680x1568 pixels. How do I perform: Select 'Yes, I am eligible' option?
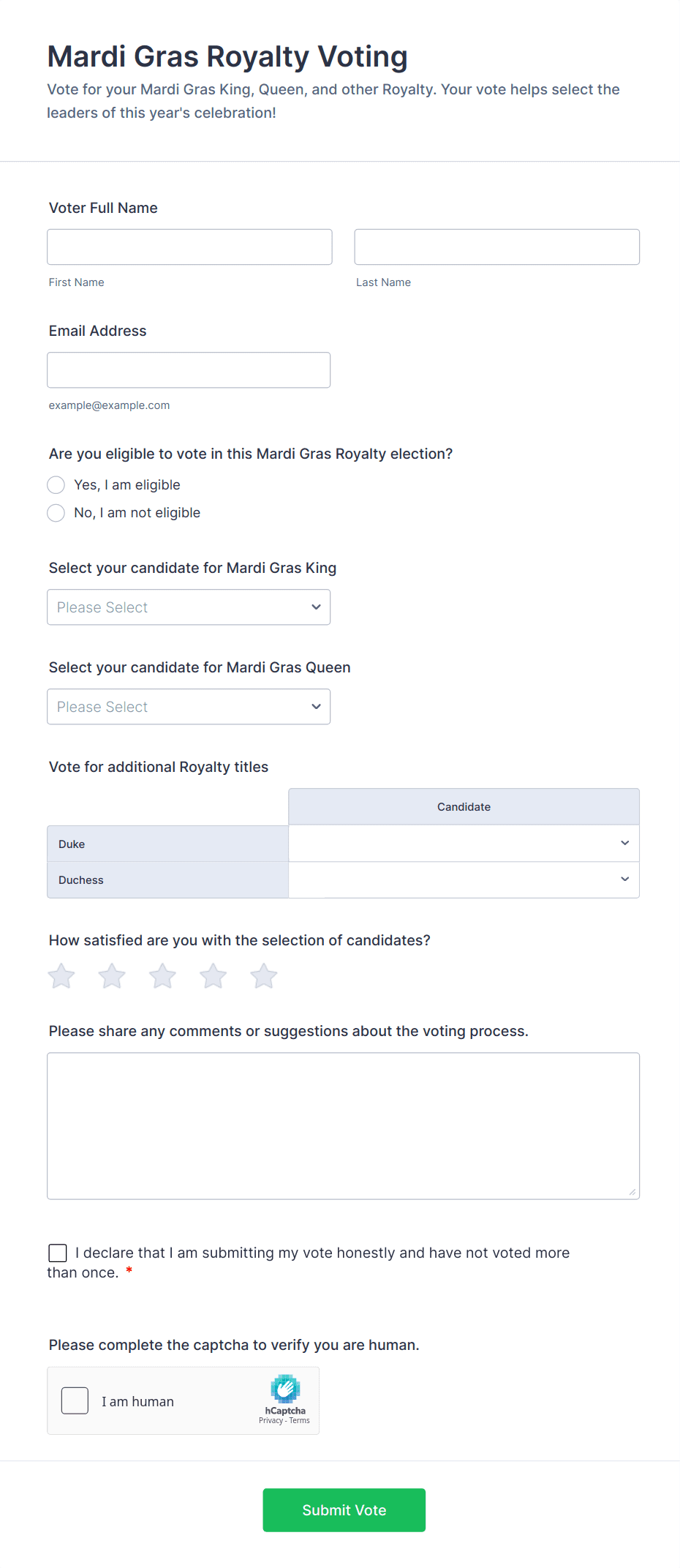tap(56, 485)
